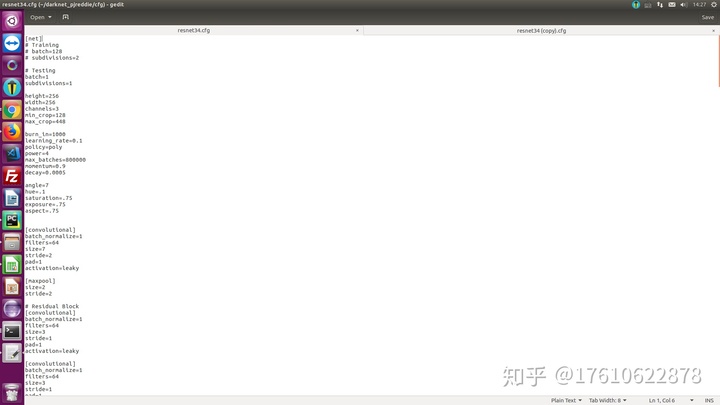Open the system gear session menu

coord(714,5)
